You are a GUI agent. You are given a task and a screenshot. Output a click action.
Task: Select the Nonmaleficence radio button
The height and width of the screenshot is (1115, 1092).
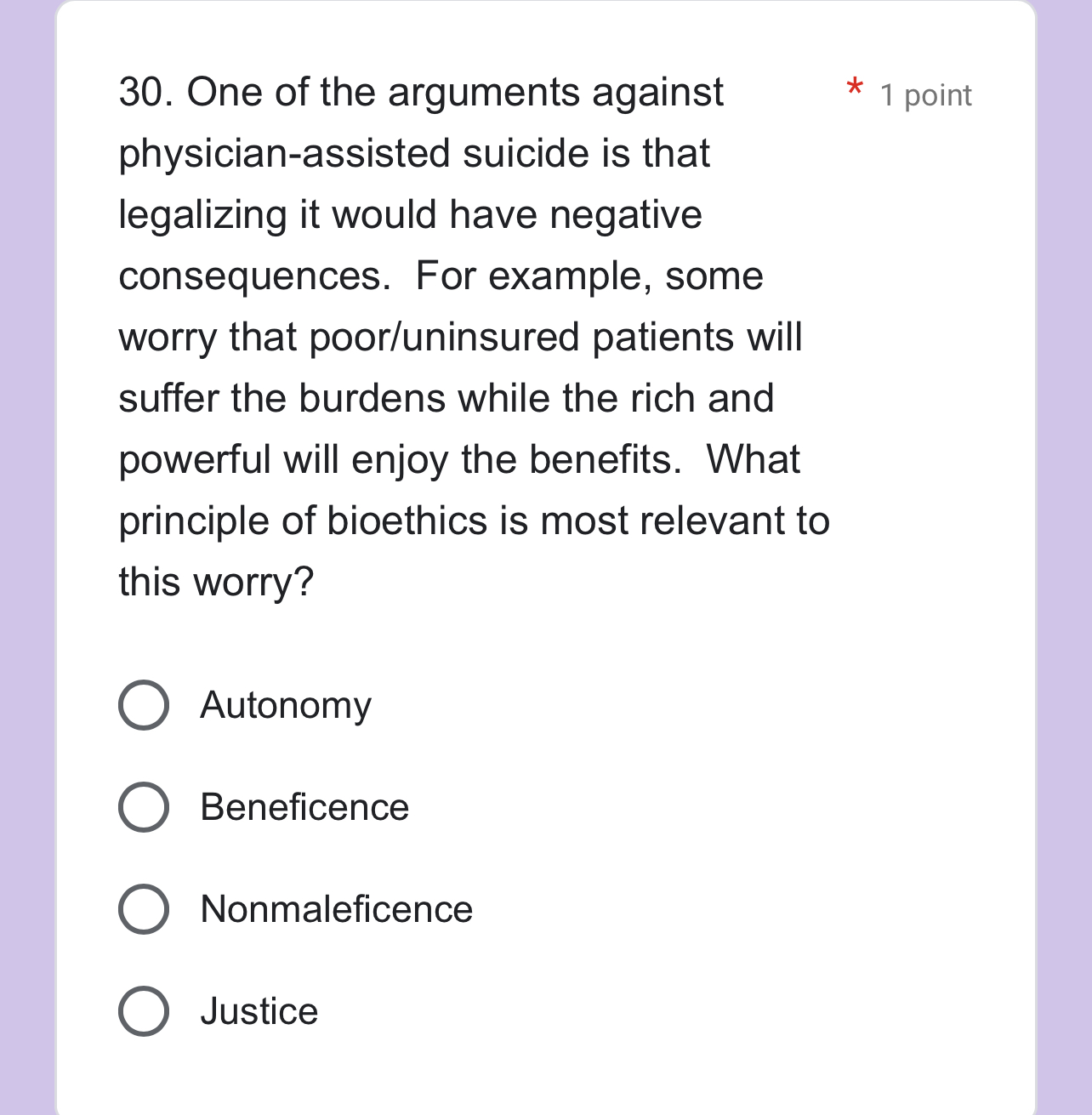(x=143, y=909)
